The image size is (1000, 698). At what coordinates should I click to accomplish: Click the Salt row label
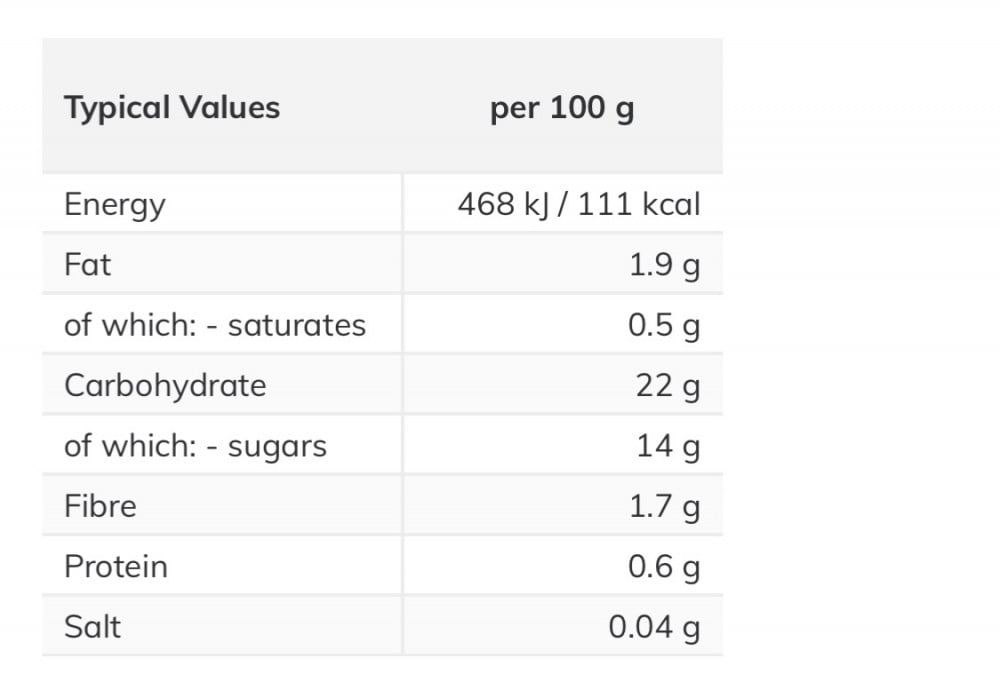(x=92, y=627)
